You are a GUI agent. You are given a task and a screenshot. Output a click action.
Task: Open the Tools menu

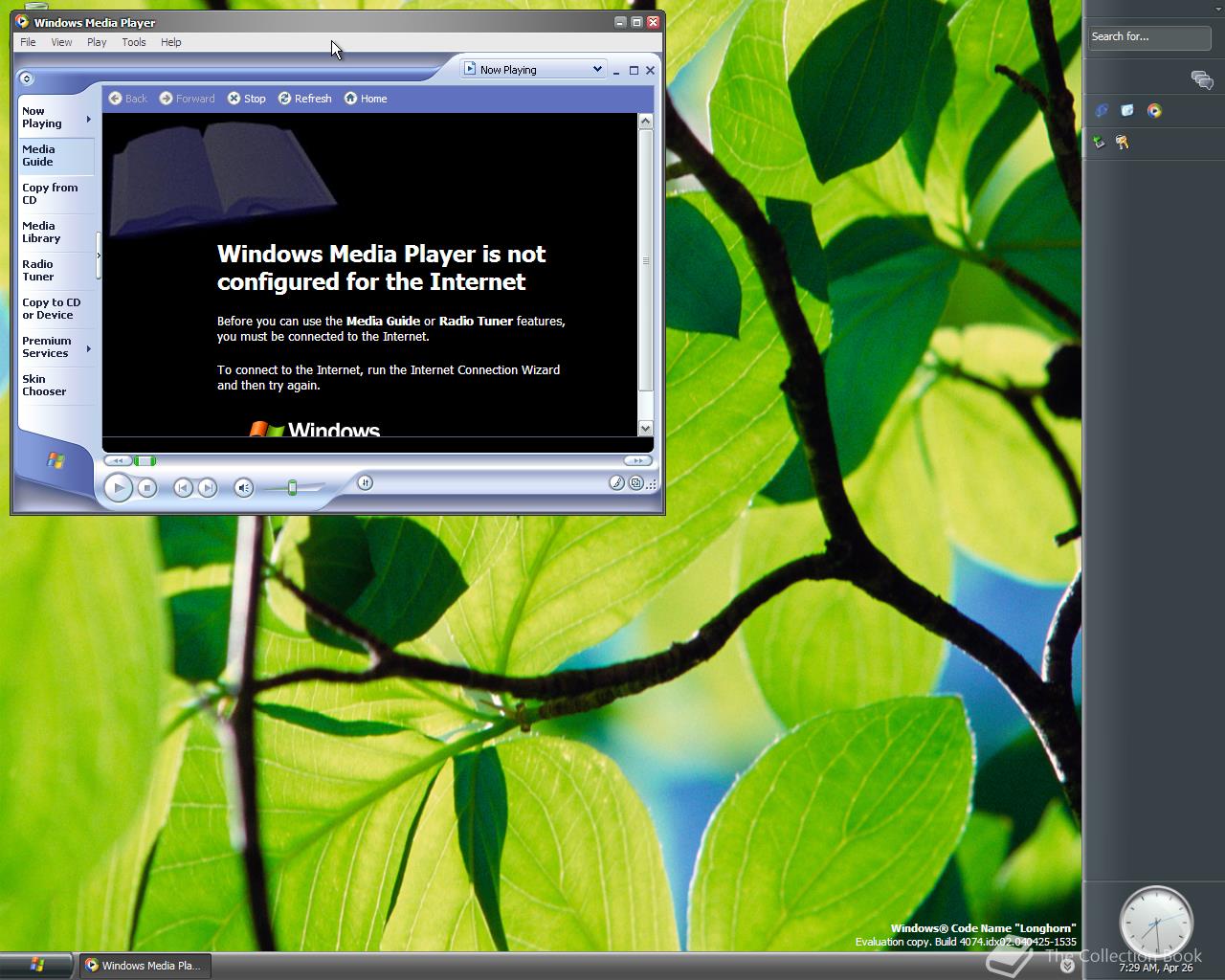click(x=134, y=42)
